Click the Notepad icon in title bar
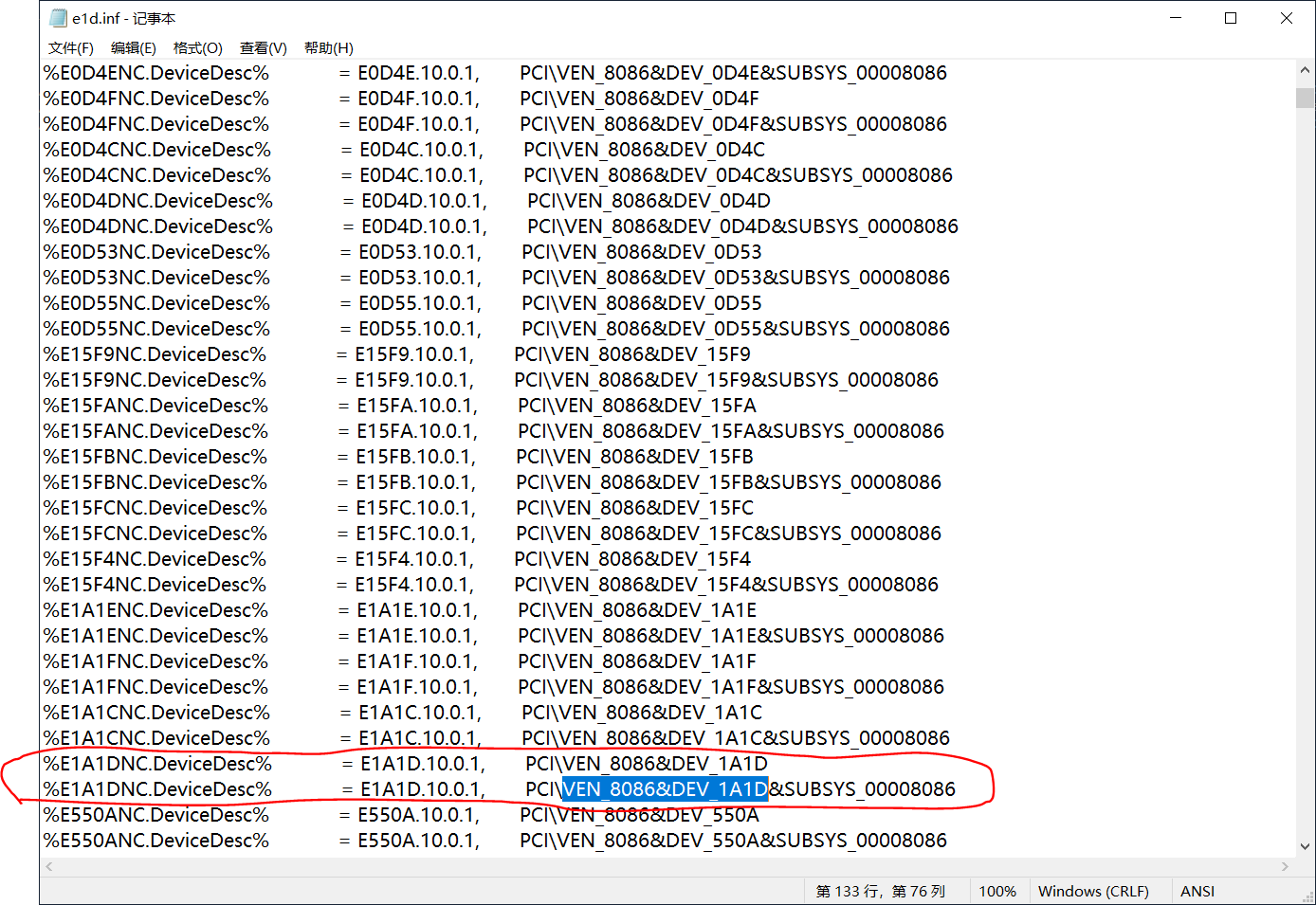The image size is (1316, 905). coord(58,18)
